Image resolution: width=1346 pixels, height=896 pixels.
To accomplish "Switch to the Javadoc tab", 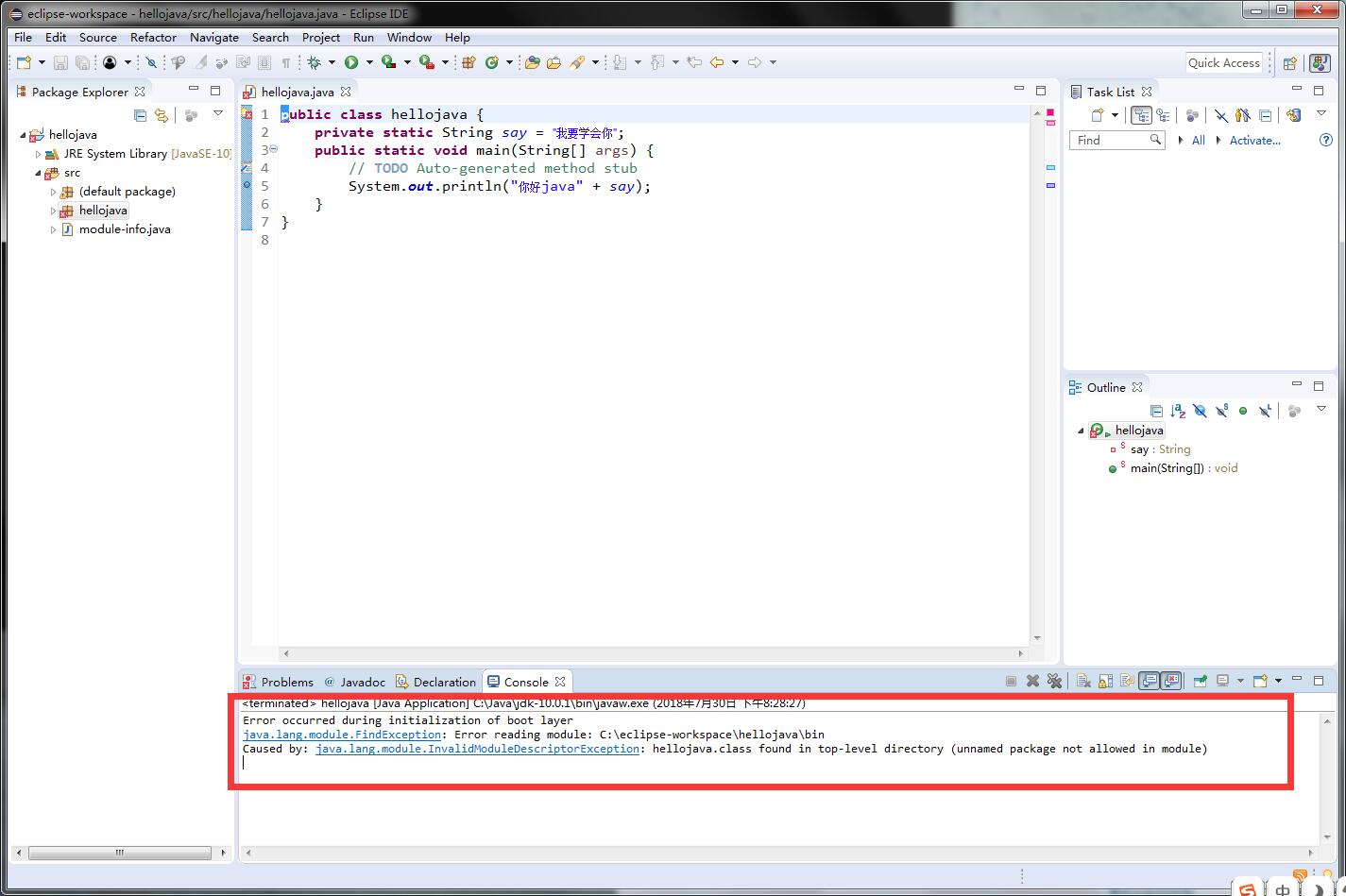I will 355,682.
